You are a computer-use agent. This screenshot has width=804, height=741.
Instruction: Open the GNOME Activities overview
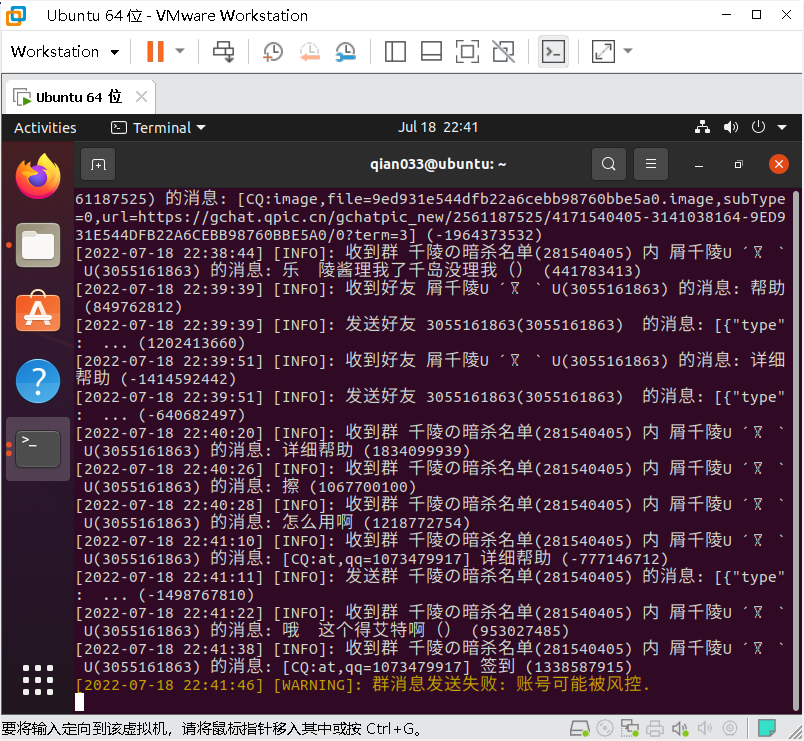tap(45, 128)
